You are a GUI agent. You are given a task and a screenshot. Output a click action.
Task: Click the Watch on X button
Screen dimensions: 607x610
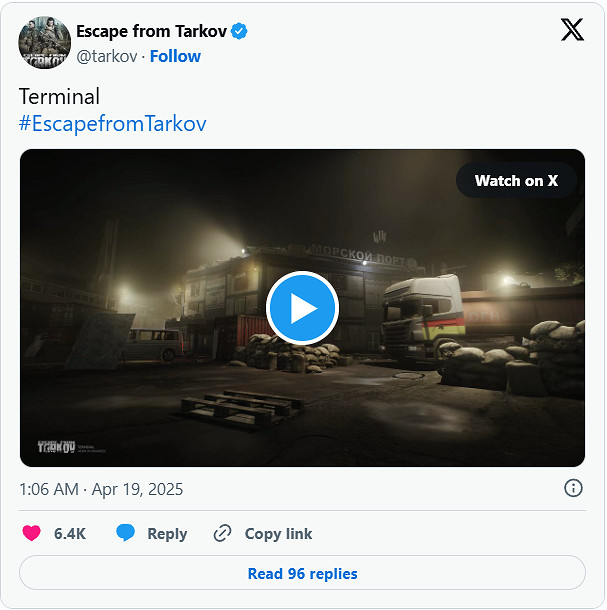pos(516,181)
